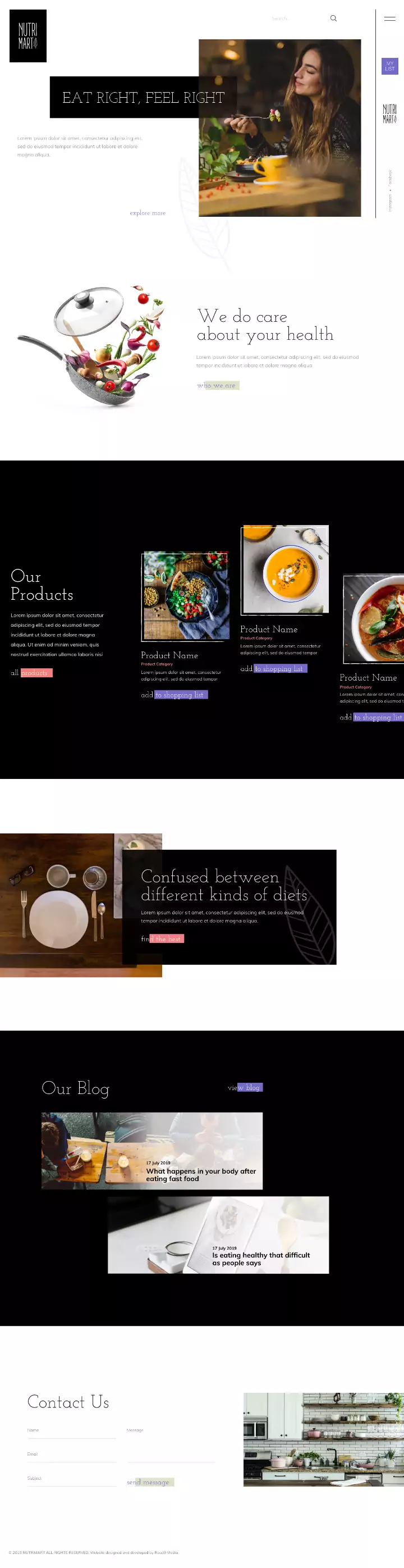The image size is (404, 1568).
Task: Click the chickpea salad product image
Action: (x=186, y=596)
